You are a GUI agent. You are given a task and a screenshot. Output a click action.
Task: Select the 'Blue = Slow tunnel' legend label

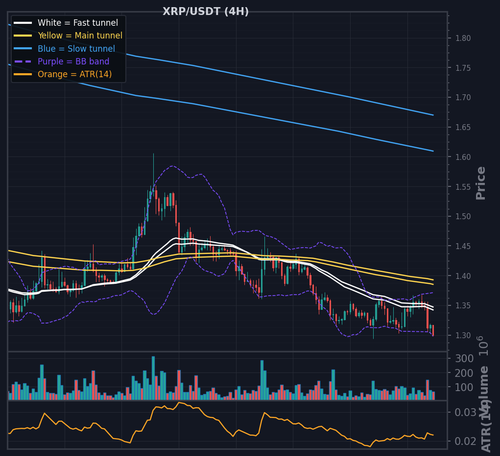tap(76, 48)
